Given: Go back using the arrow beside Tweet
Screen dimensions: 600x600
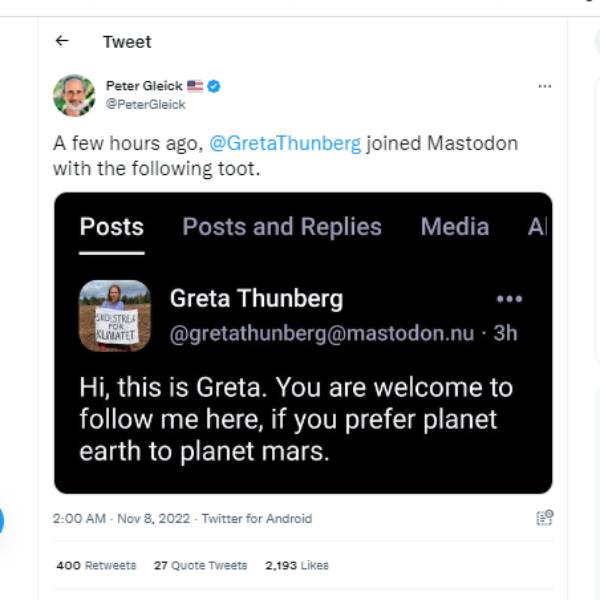Looking at the screenshot, I should click(x=63, y=41).
